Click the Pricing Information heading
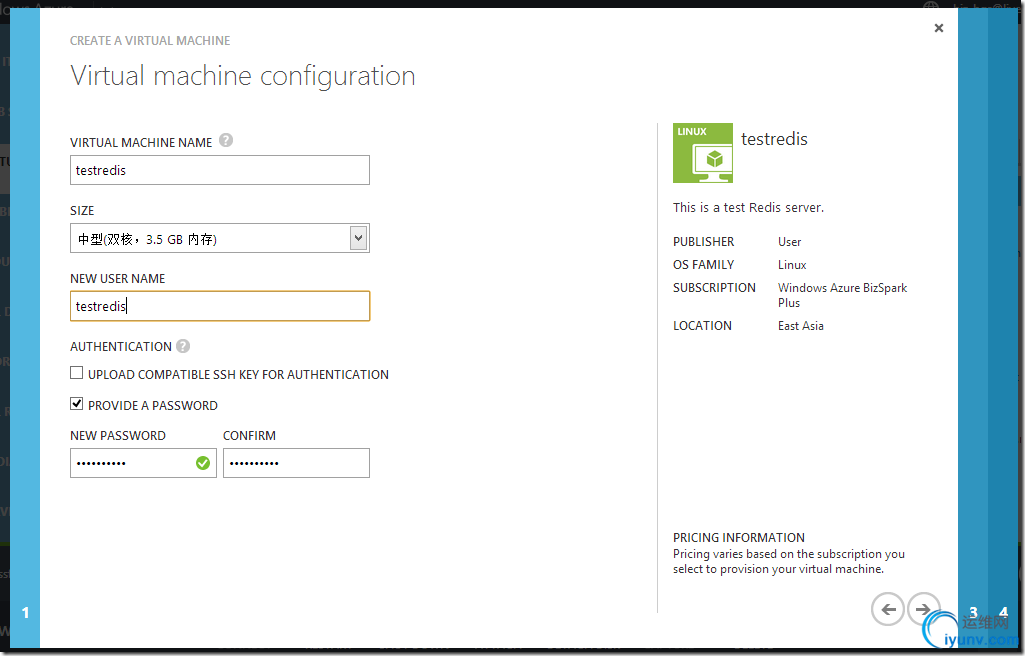The image size is (1025, 656). pos(739,538)
